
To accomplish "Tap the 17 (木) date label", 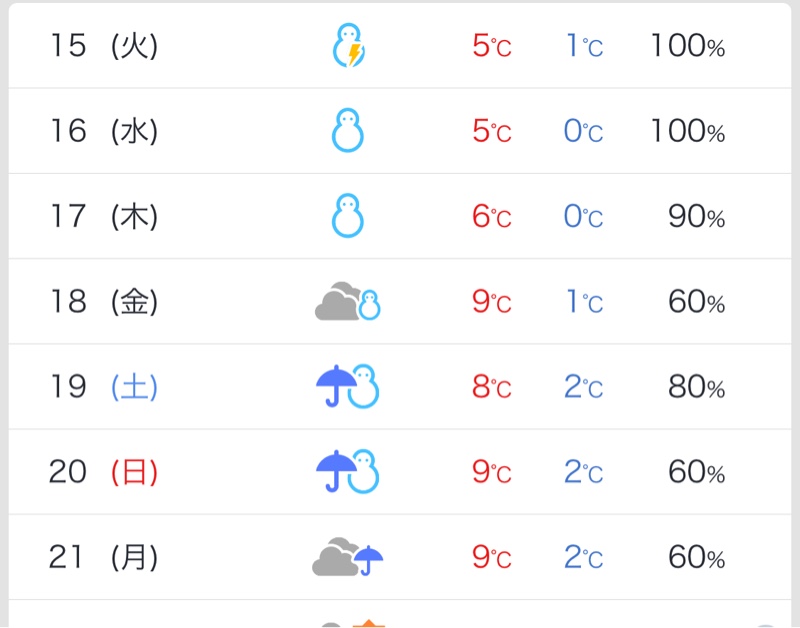I will [x=104, y=216].
